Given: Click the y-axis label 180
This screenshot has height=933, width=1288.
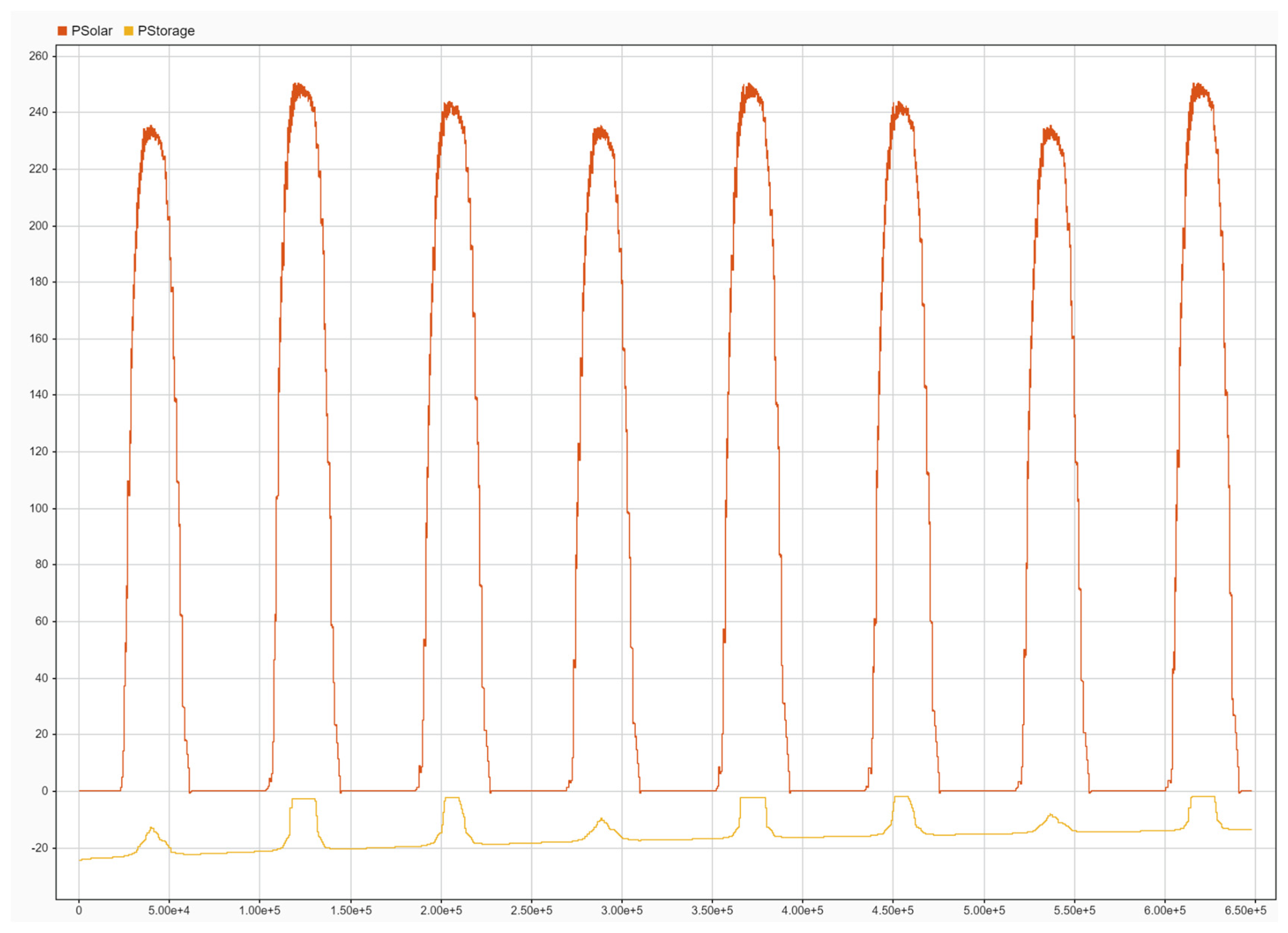Looking at the screenshot, I should [39, 281].
